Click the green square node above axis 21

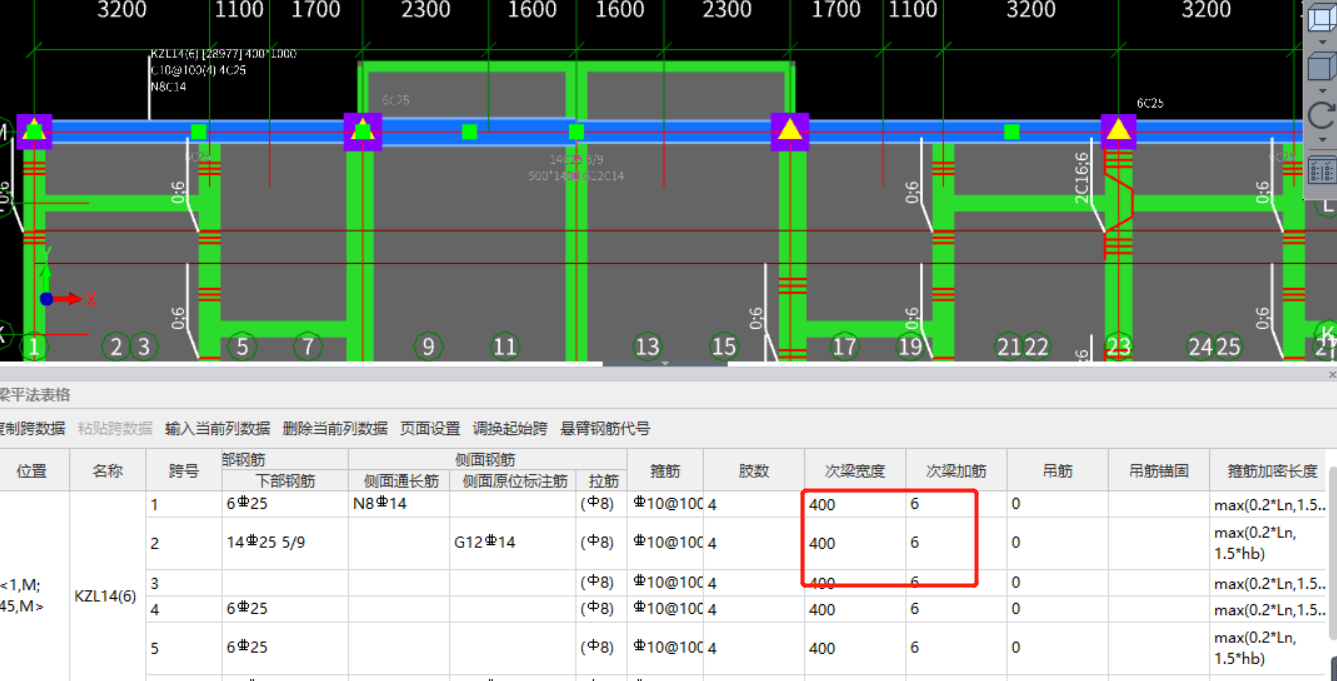tap(1011, 132)
